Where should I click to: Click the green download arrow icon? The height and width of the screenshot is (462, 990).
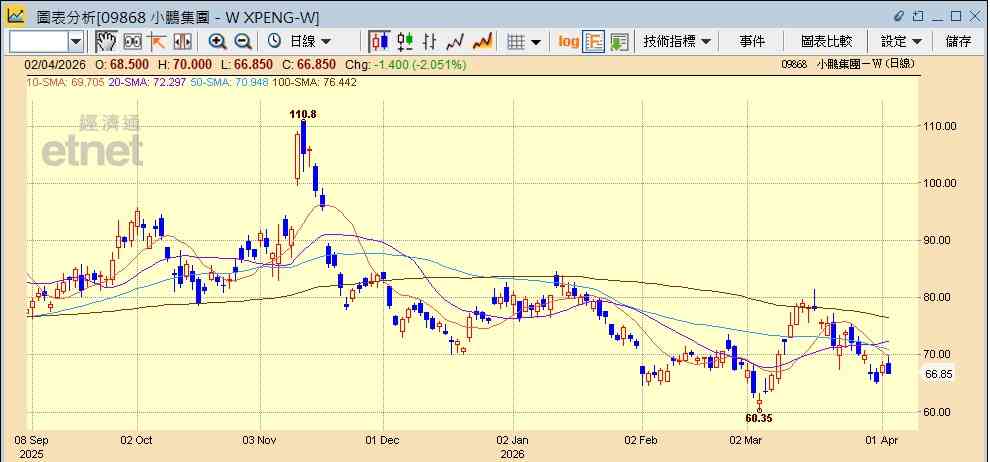coord(619,42)
